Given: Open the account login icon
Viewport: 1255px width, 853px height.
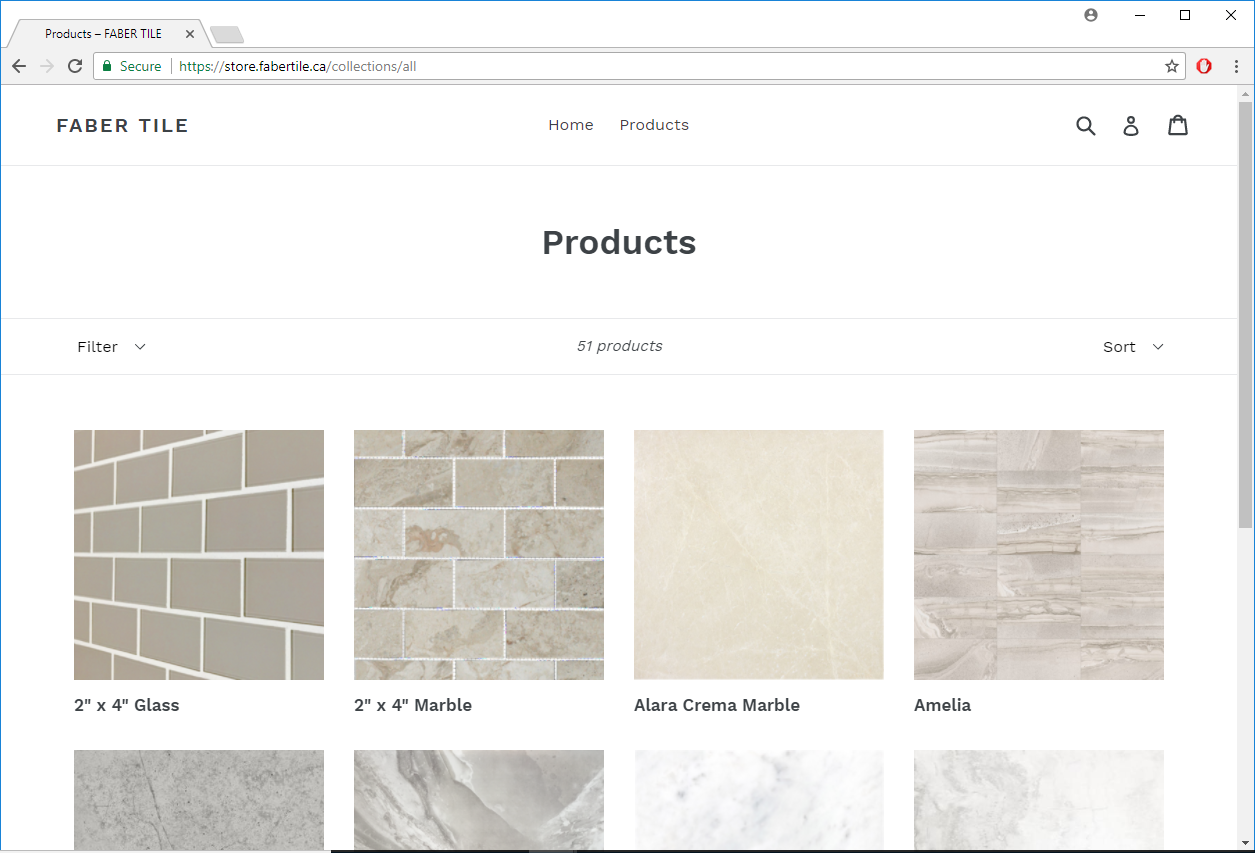Looking at the screenshot, I should [x=1131, y=125].
